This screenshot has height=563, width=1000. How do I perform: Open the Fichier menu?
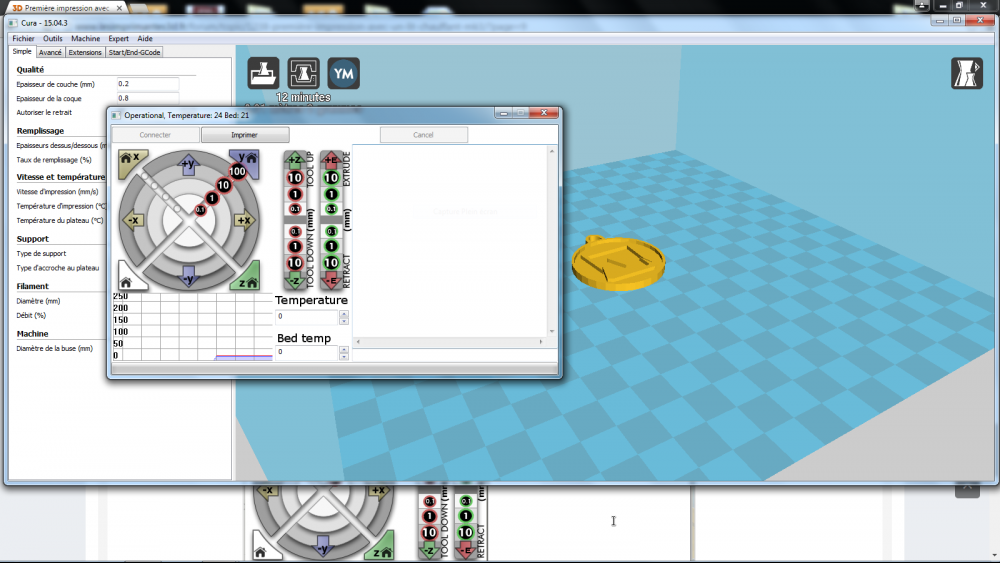click(23, 38)
